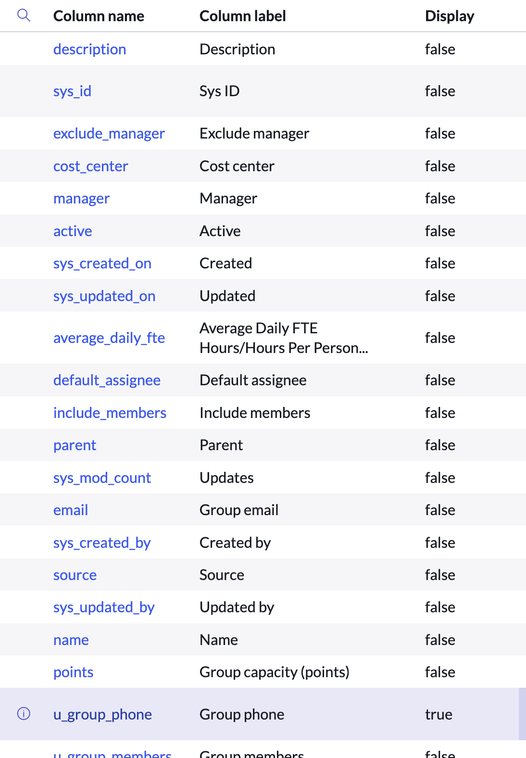
Task: Open the u_group_phone link
Action: [102, 714]
